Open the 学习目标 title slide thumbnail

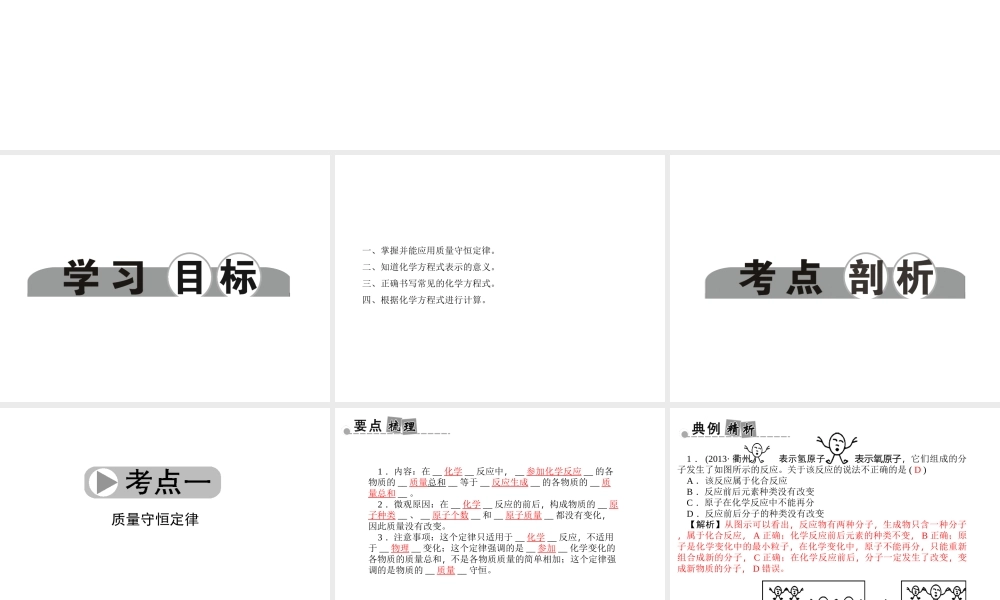coord(165,278)
